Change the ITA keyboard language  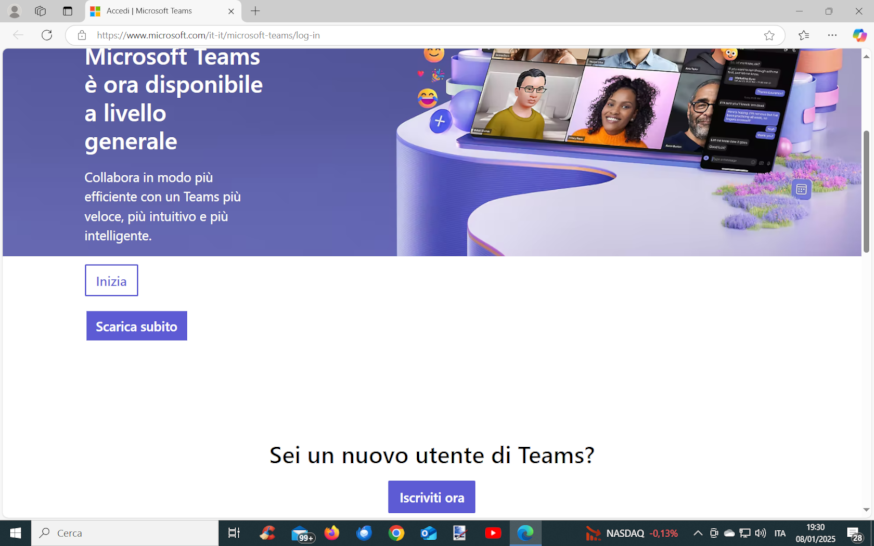[780, 533]
